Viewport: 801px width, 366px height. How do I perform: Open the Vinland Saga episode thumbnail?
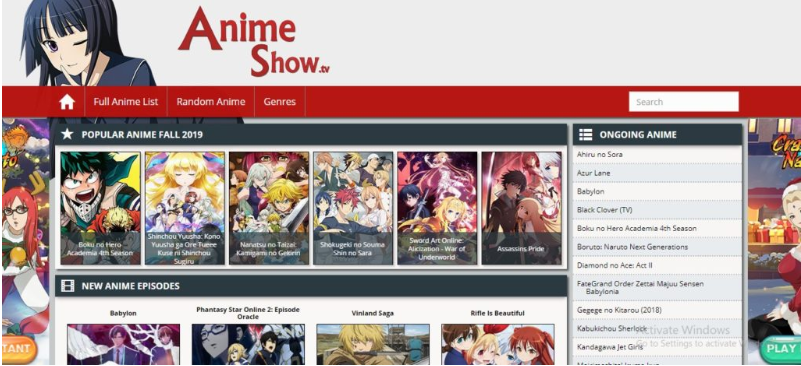(373, 345)
